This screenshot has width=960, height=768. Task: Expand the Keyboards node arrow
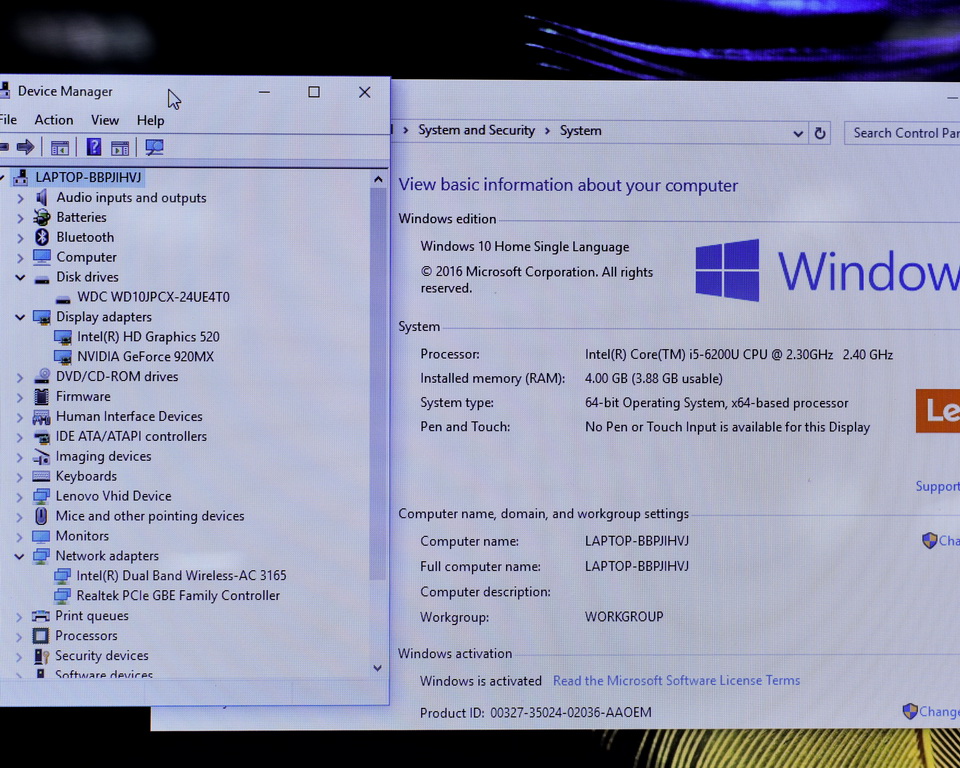pyautogui.click(x=20, y=476)
